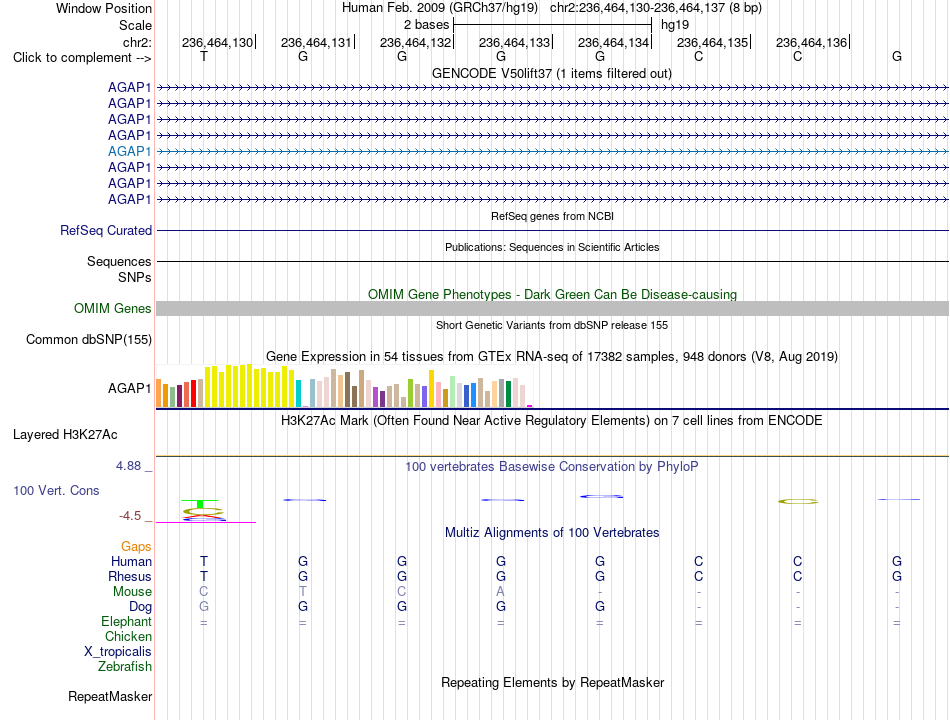This screenshot has width=950, height=720.
Task: Click the chr2 236,464,133 position marker
Action: coord(515,42)
